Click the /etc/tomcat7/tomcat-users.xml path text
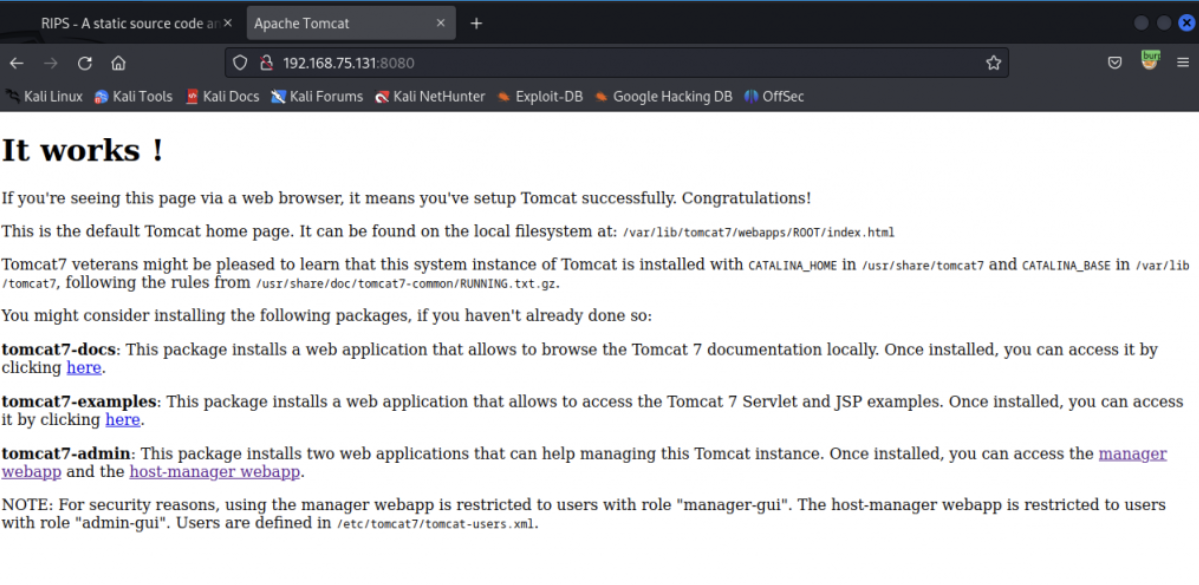 coord(437,525)
